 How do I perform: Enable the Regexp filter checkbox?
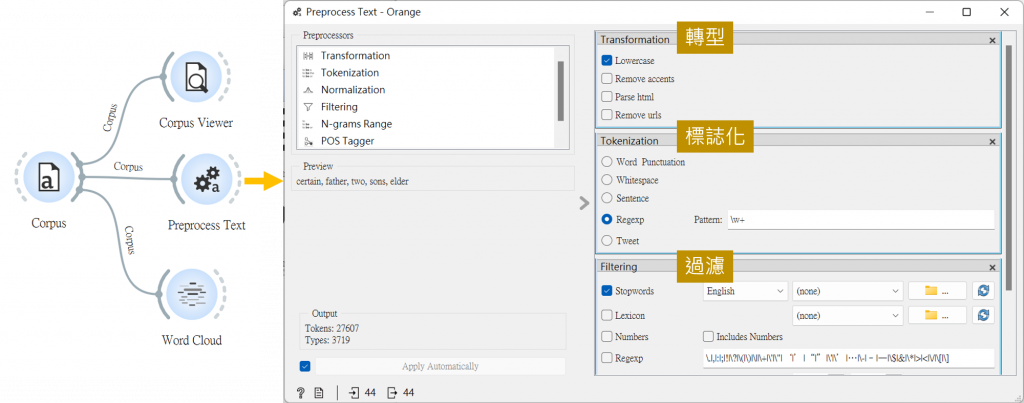[607, 358]
